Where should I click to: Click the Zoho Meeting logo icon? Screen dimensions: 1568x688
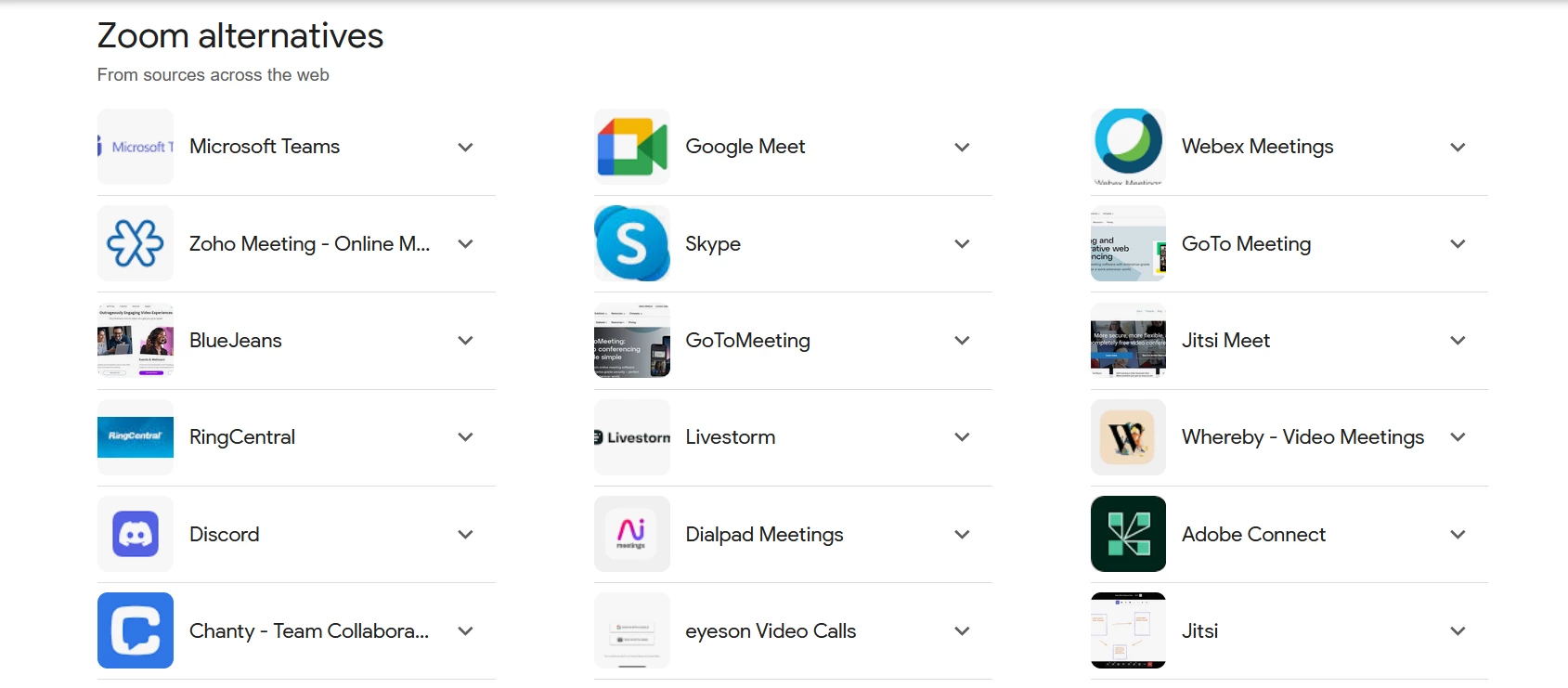[136, 243]
